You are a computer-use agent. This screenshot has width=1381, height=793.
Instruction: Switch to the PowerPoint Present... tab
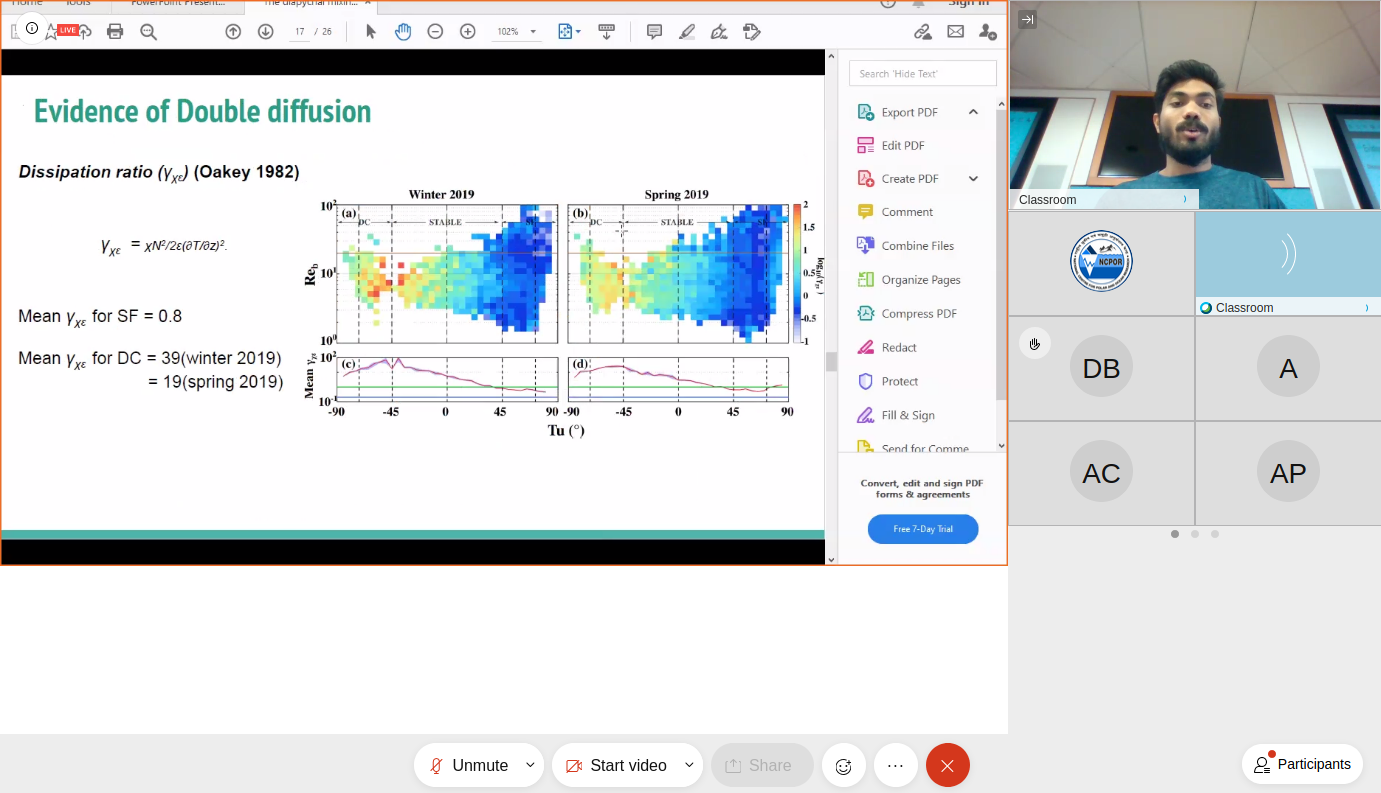(x=178, y=3)
